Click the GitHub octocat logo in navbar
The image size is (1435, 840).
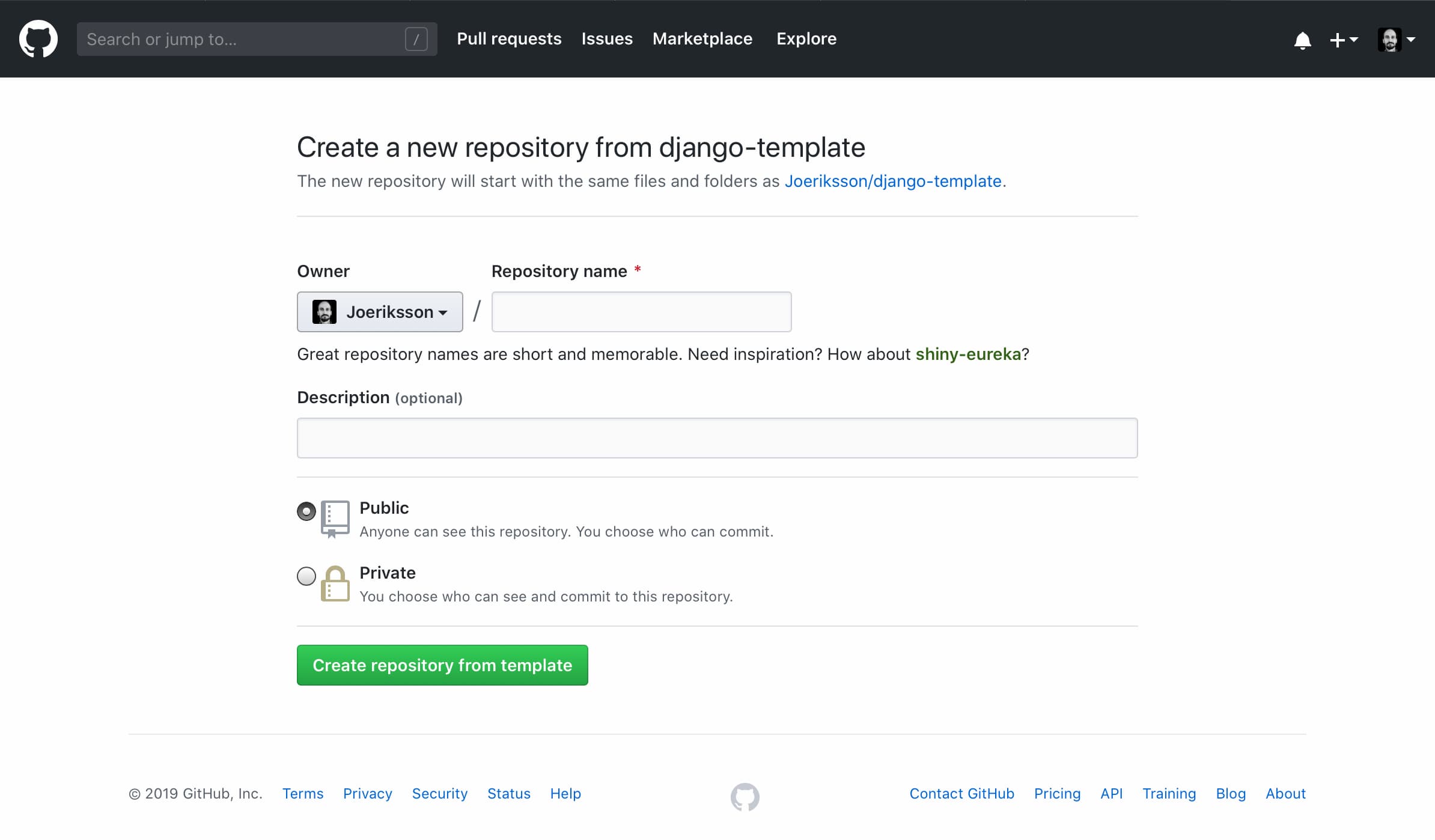(38, 38)
